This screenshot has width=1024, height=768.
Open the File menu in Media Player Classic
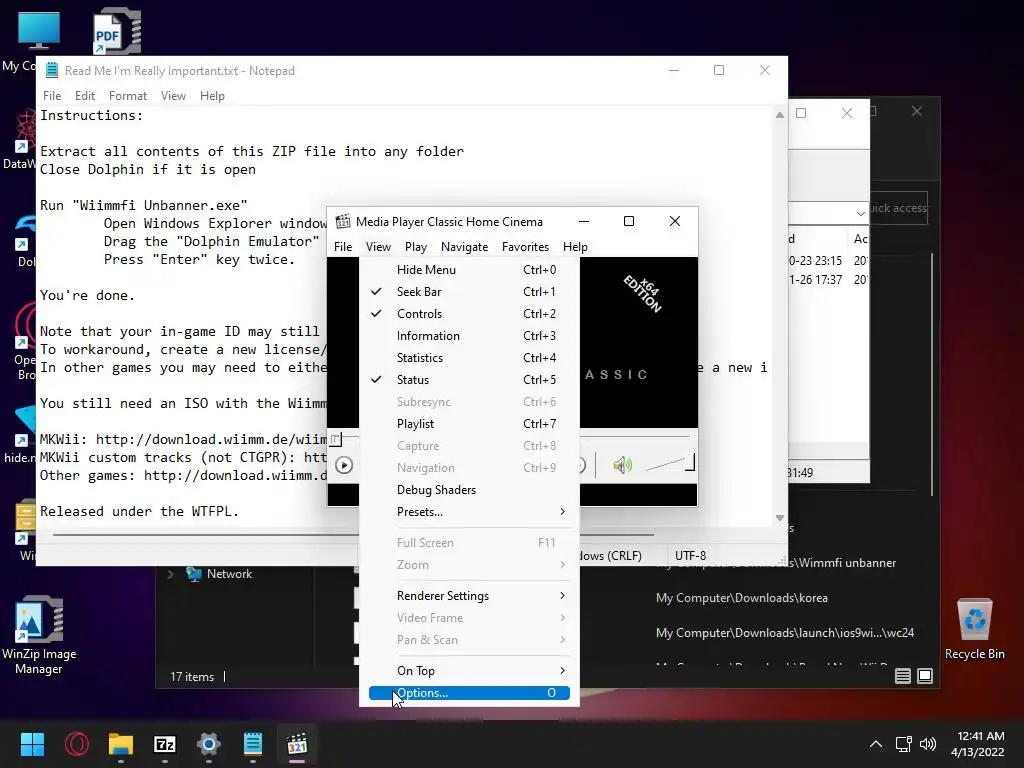pyautogui.click(x=343, y=247)
